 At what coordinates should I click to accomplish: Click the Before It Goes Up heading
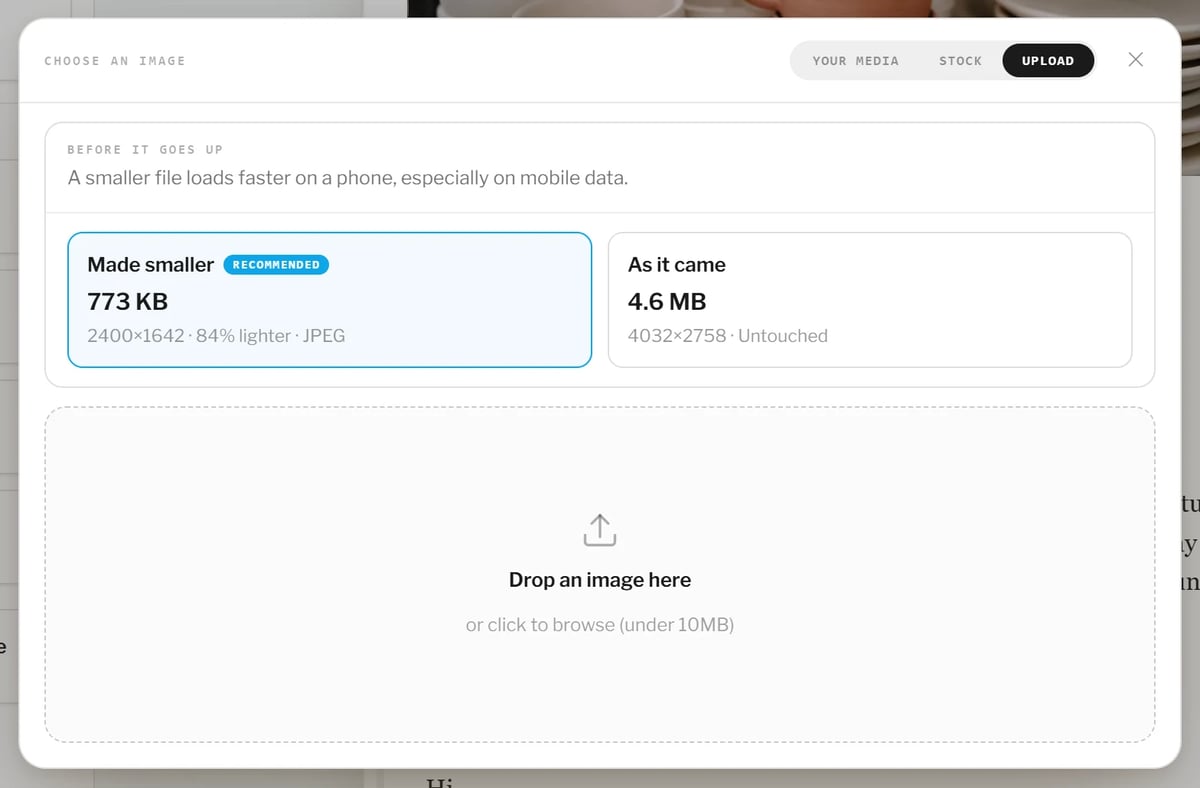tap(145, 150)
